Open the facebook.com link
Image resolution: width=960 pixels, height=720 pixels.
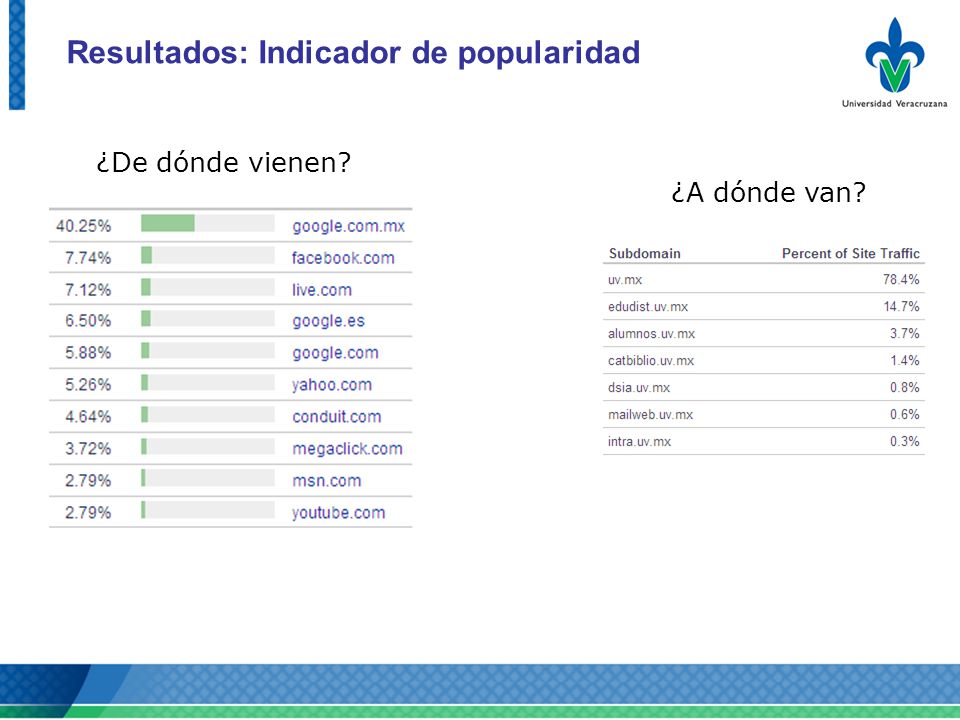point(343,258)
